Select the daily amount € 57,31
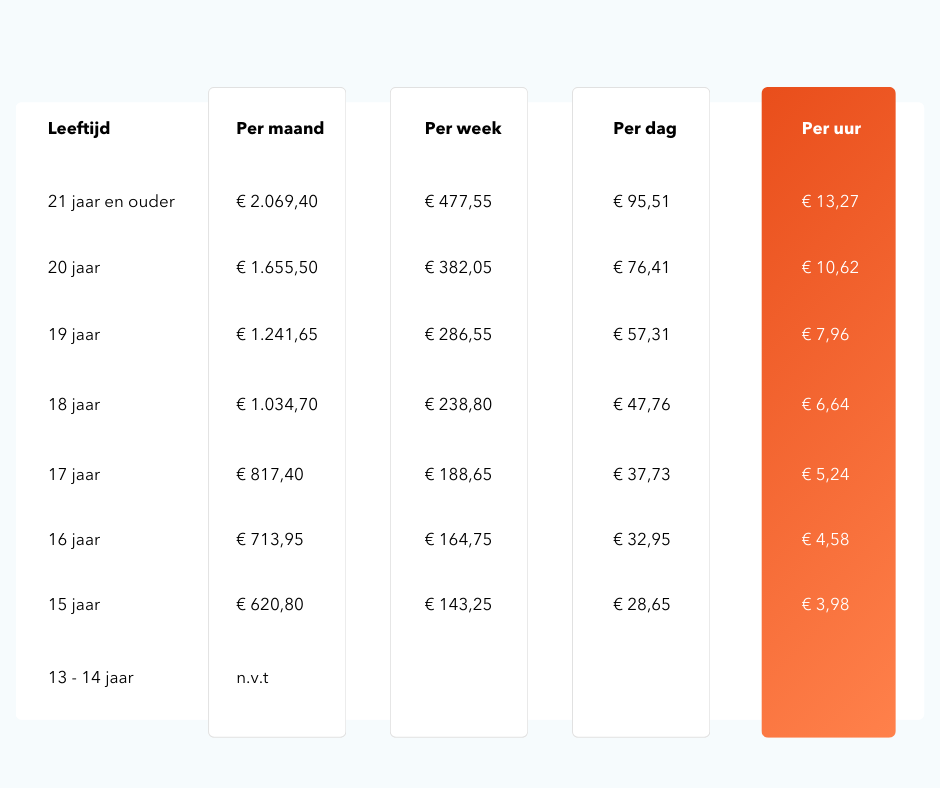Image resolution: width=940 pixels, height=788 pixels. [x=641, y=335]
